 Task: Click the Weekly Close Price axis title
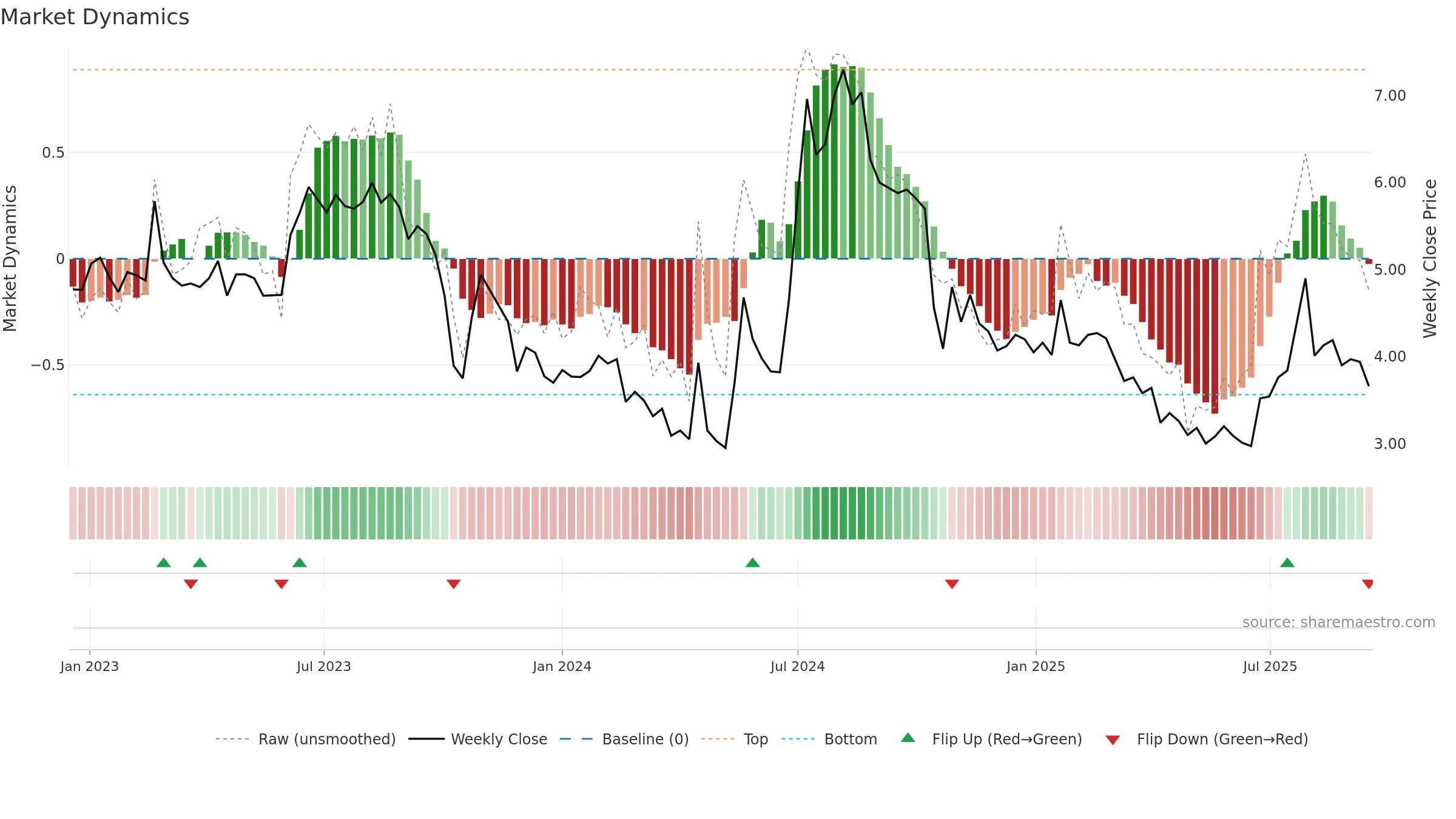point(1430,258)
